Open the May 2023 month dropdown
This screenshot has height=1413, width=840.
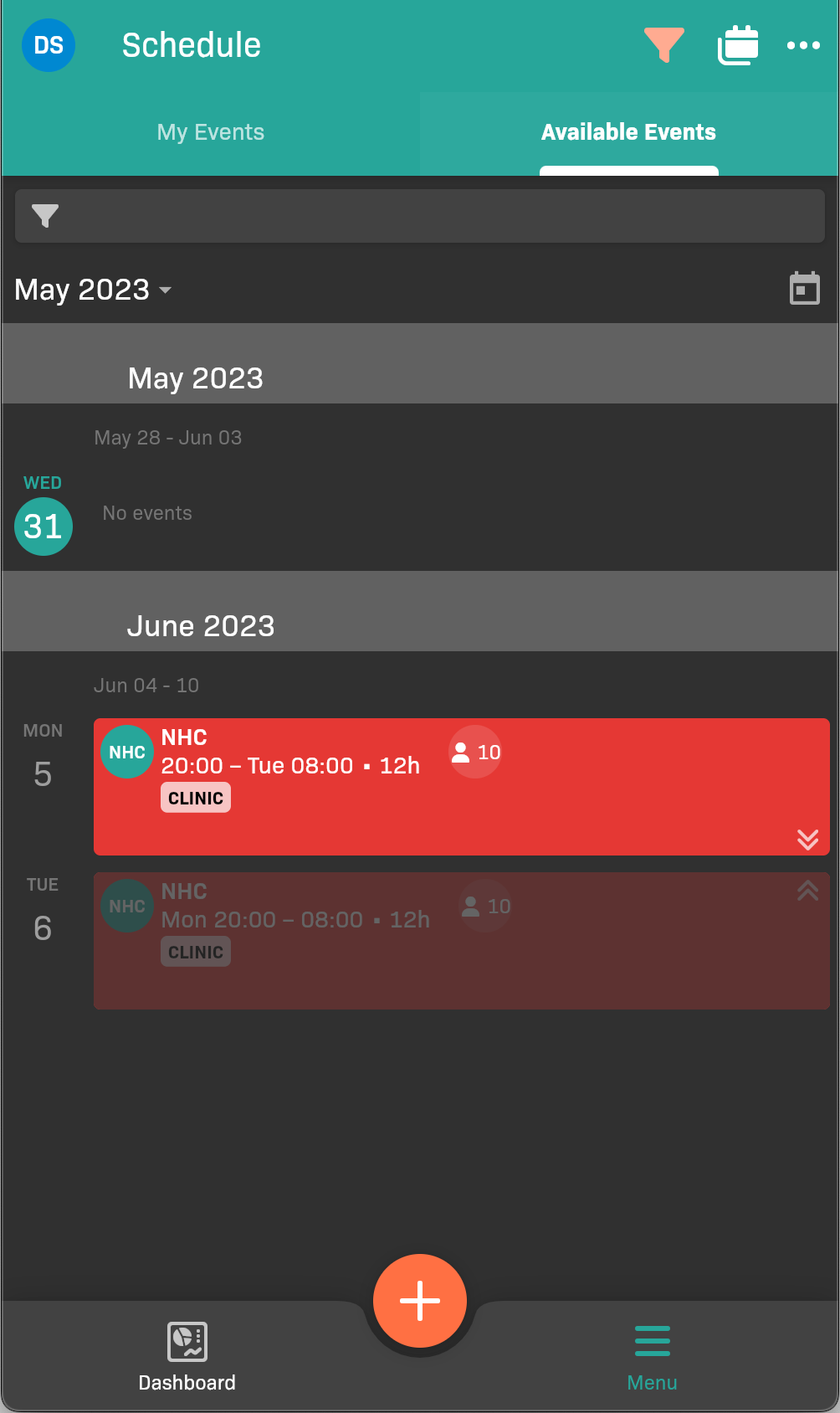click(94, 290)
